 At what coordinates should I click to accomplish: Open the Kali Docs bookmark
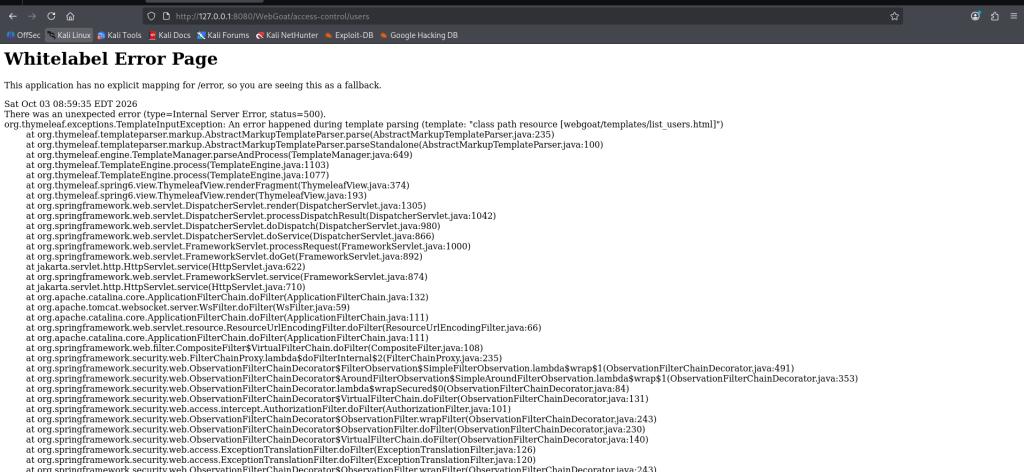pos(170,35)
